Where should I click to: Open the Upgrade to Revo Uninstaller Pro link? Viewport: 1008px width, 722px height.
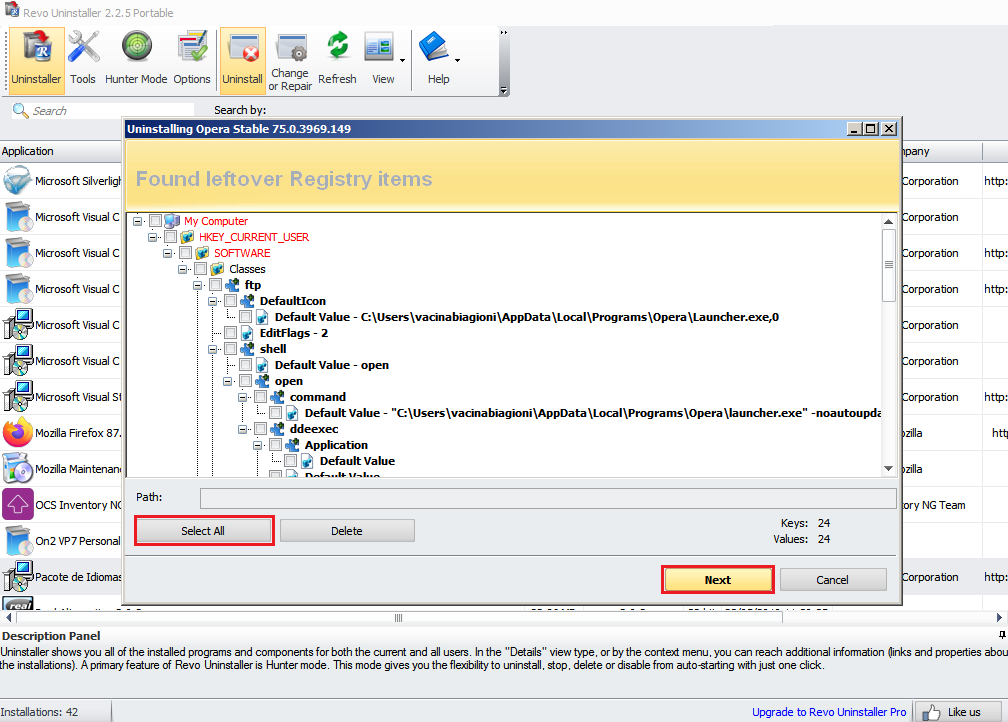tap(828, 711)
